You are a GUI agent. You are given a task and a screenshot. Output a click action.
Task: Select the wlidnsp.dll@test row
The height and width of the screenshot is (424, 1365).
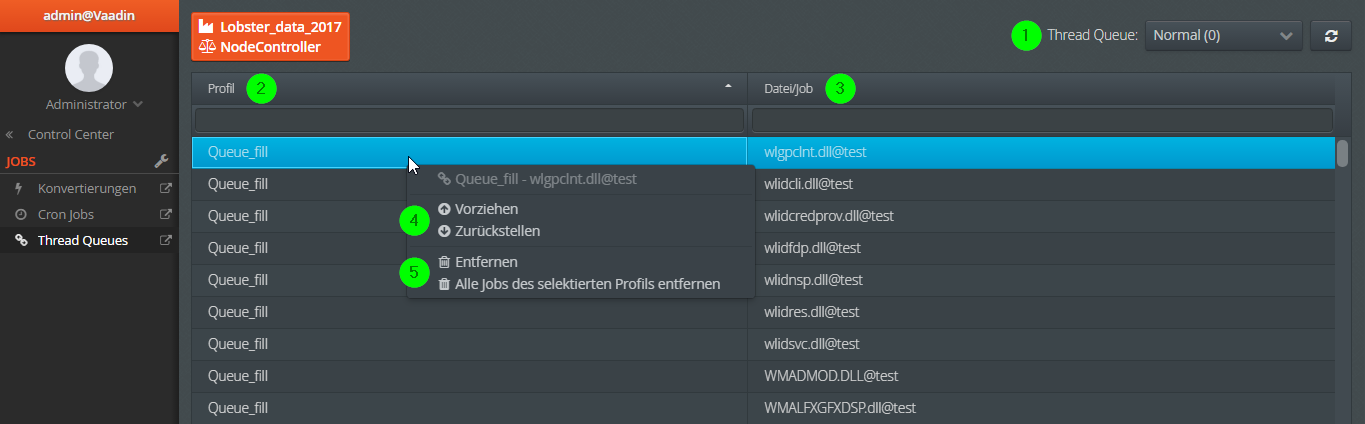click(x=763, y=280)
